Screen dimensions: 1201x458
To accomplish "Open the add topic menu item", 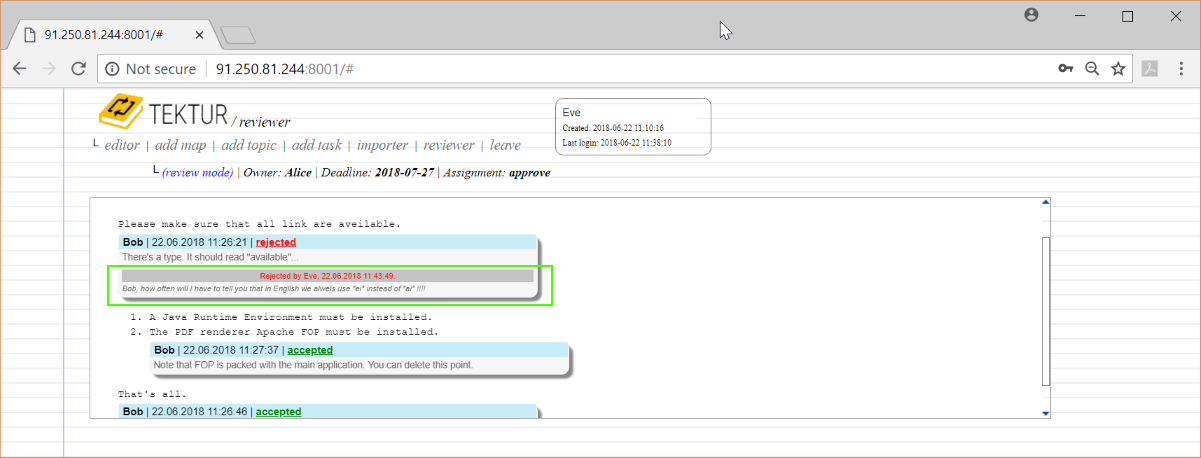I will click(249, 146).
